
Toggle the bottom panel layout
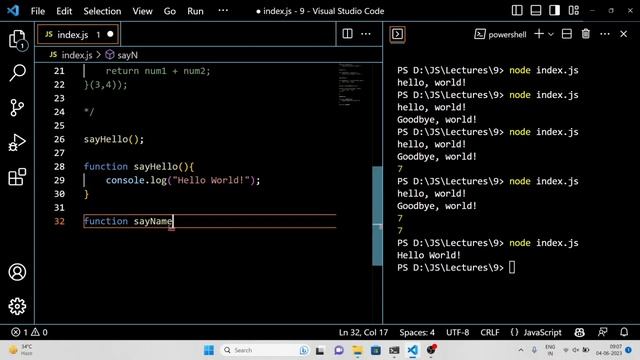point(536,11)
